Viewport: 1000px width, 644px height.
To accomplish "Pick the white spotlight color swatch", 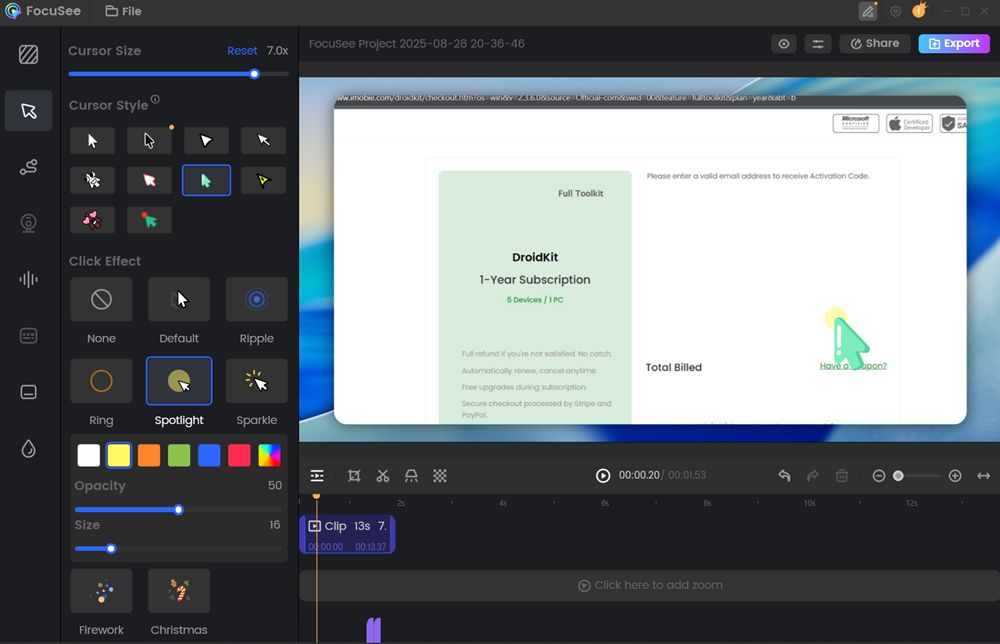I will 89,455.
